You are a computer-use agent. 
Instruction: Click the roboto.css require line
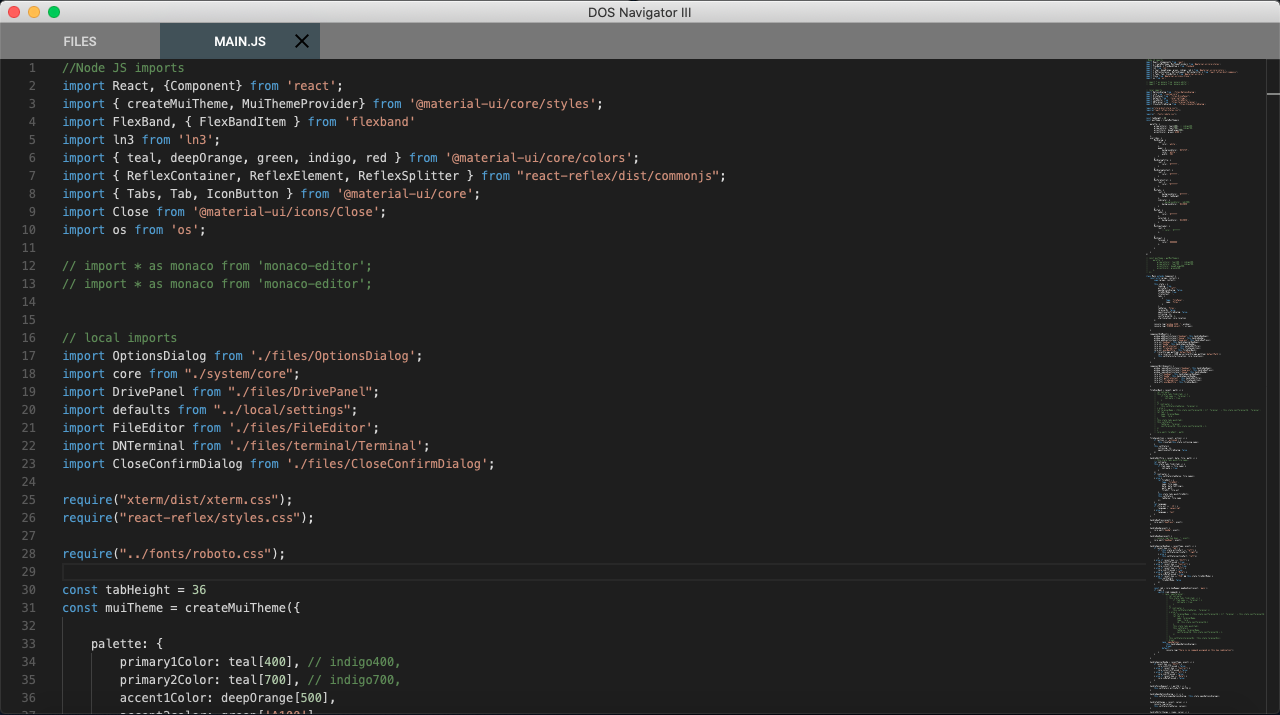[x=174, y=554]
